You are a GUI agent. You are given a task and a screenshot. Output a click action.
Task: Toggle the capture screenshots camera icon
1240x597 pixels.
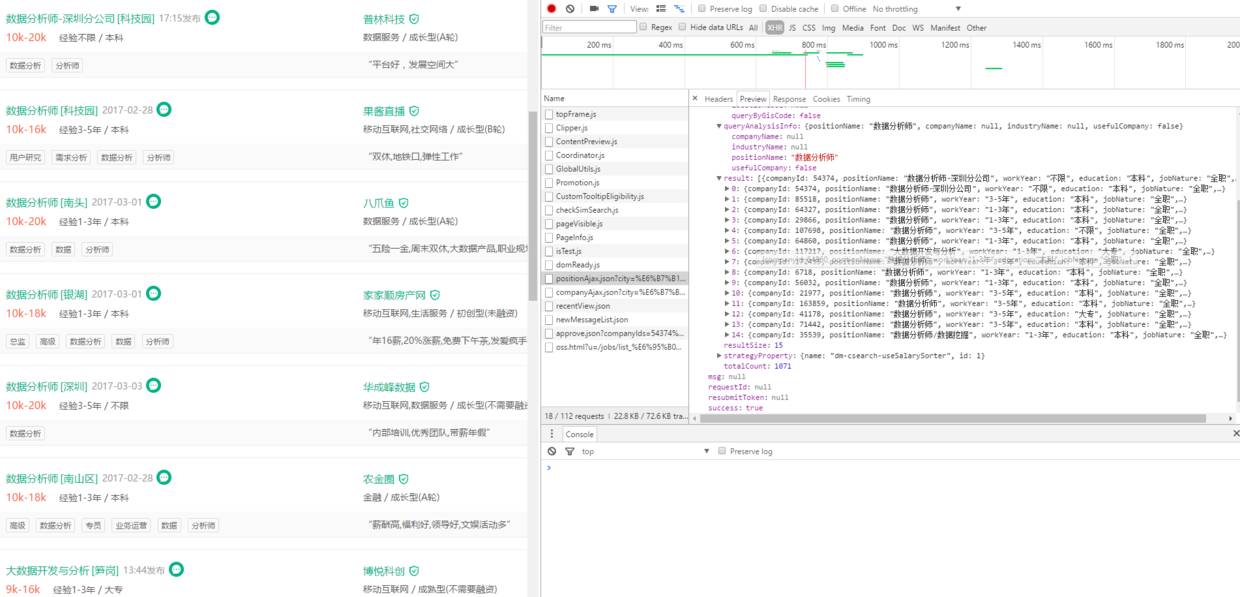(x=594, y=9)
